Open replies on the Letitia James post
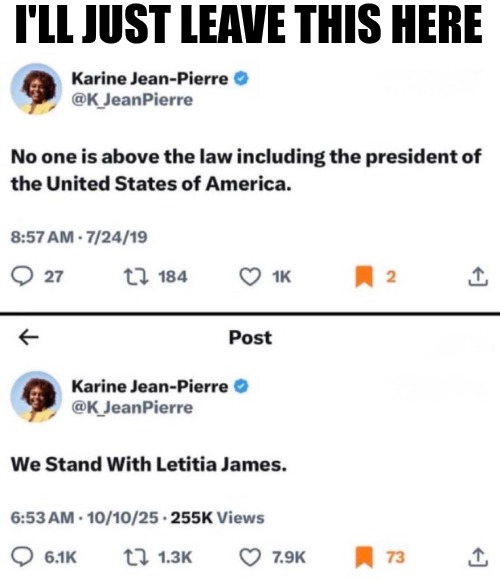500x580 pixels. tap(22, 557)
